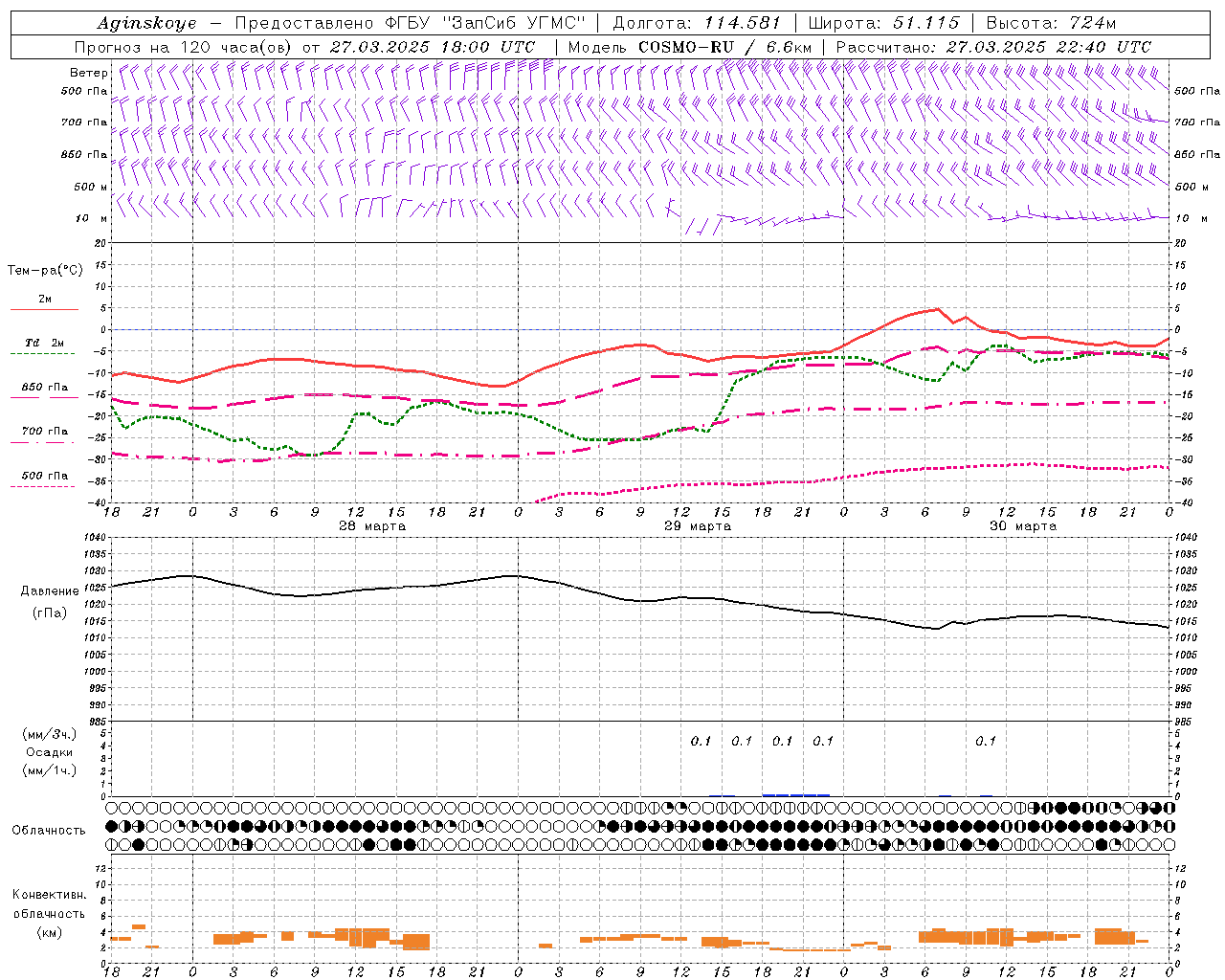The height and width of the screenshot is (980, 1225).
Task: Click the "28 марта" date label
Action: (372, 526)
